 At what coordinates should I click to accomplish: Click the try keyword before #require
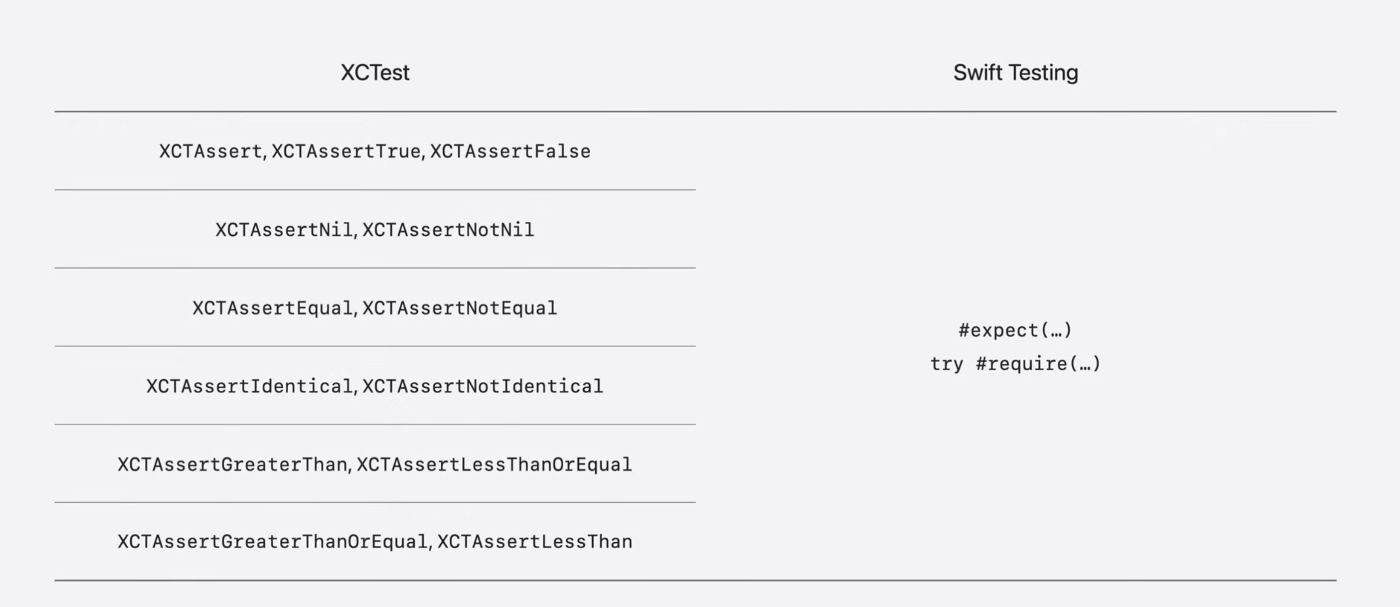946,365
